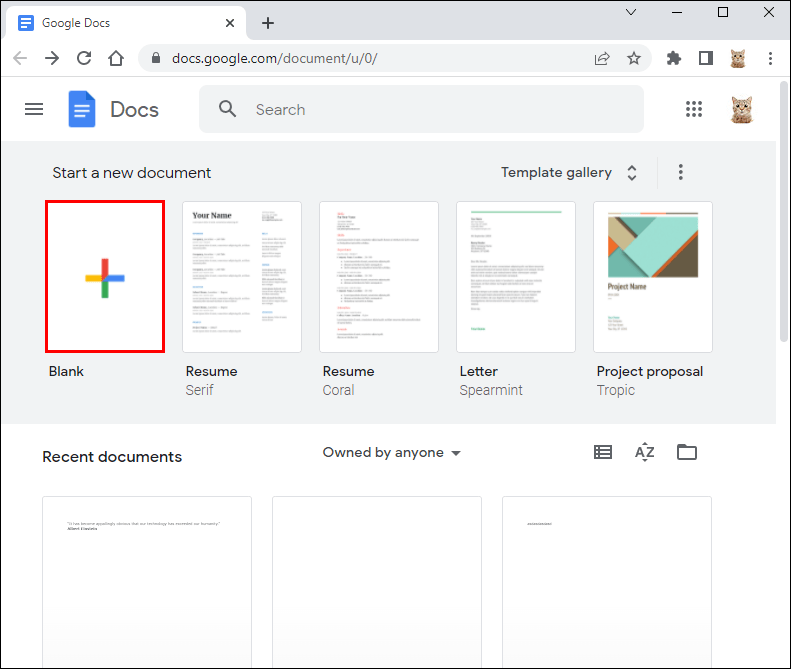Image resolution: width=791 pixels, height=669 pixels.
Task: Go back in browser history
Action: coord(20,58)
